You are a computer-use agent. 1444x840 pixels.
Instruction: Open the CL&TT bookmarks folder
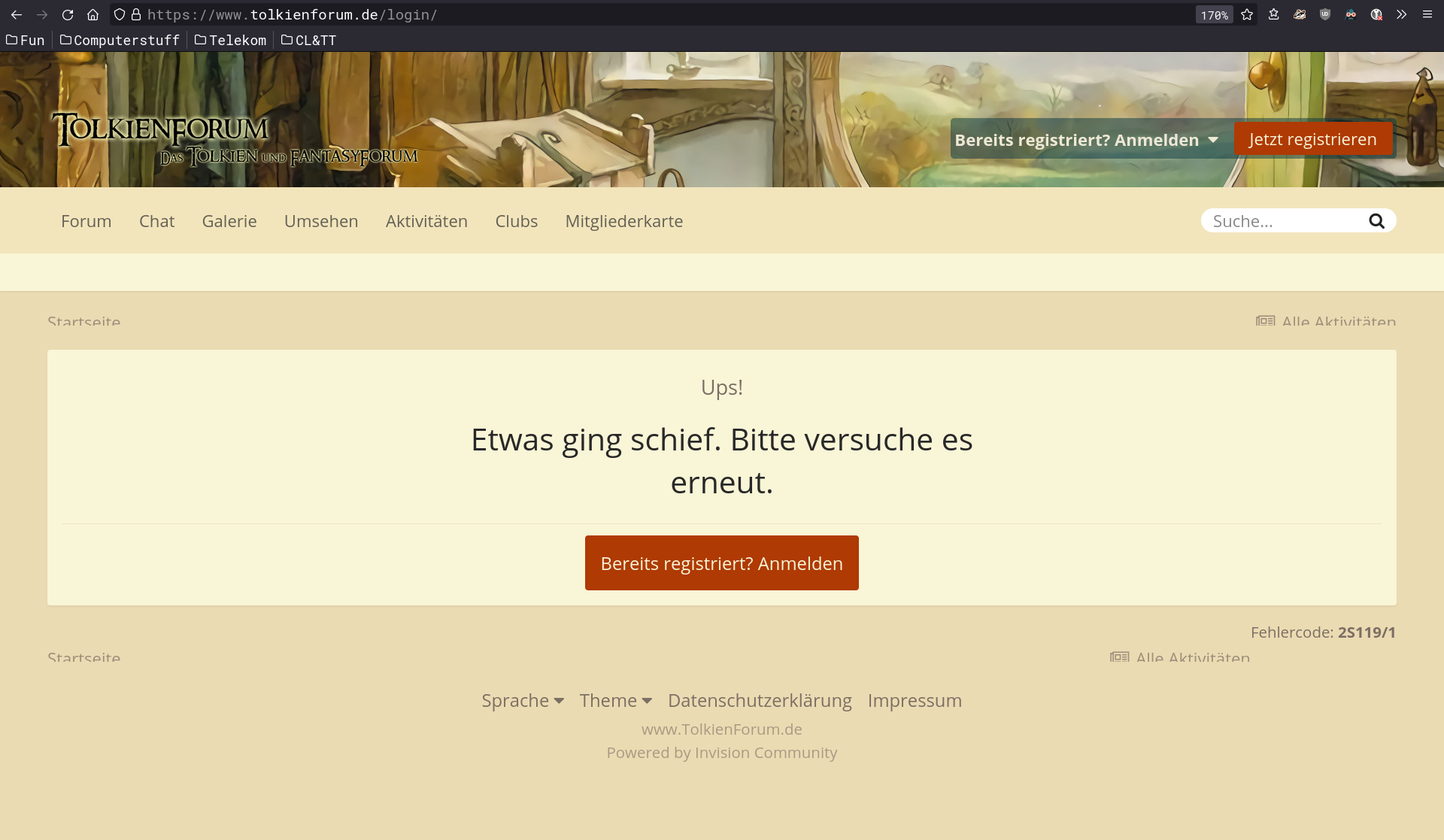pyautogui.click(x=308, y=40)
